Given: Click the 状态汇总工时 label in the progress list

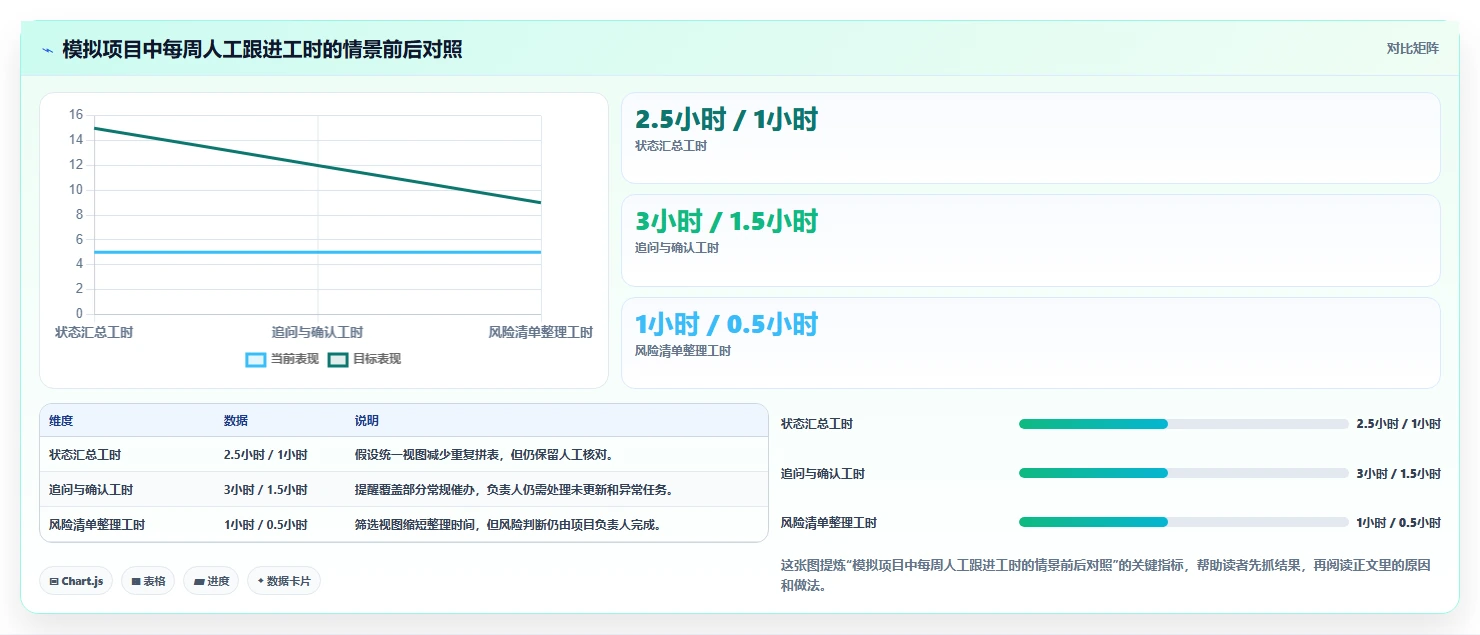Looking at the screenshot, I should click(x=817, y=424).
